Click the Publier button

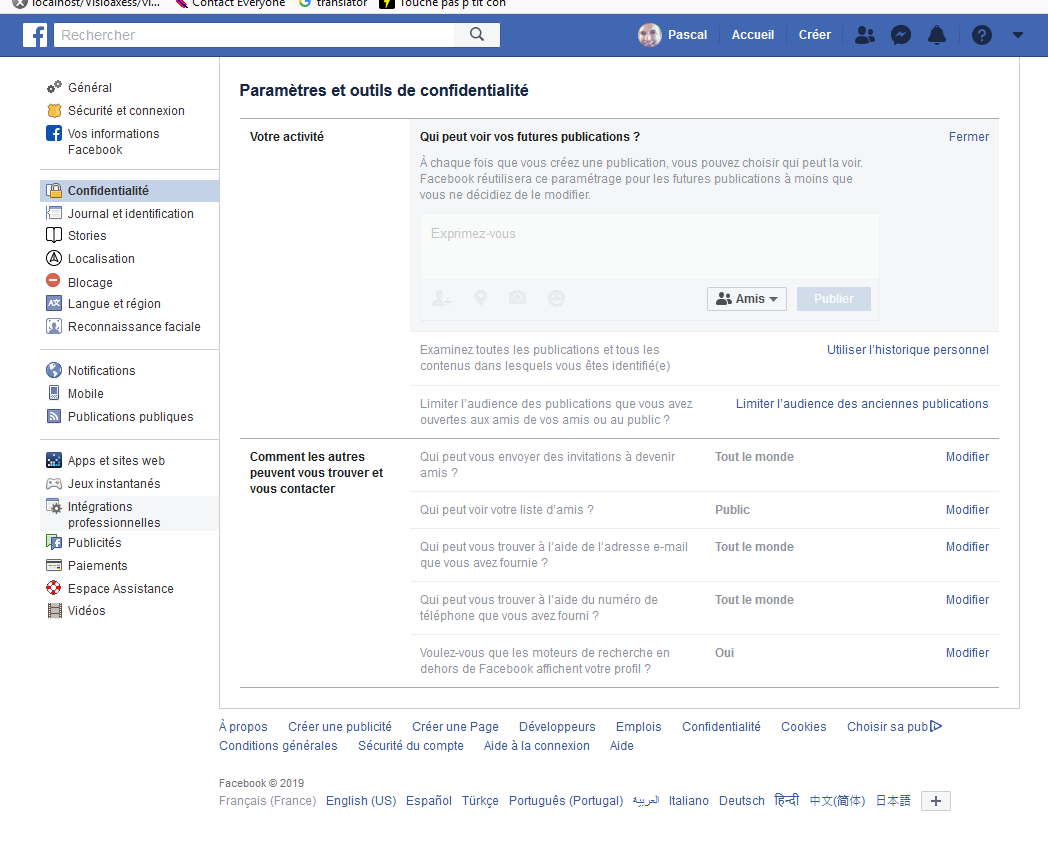(833, 299)
